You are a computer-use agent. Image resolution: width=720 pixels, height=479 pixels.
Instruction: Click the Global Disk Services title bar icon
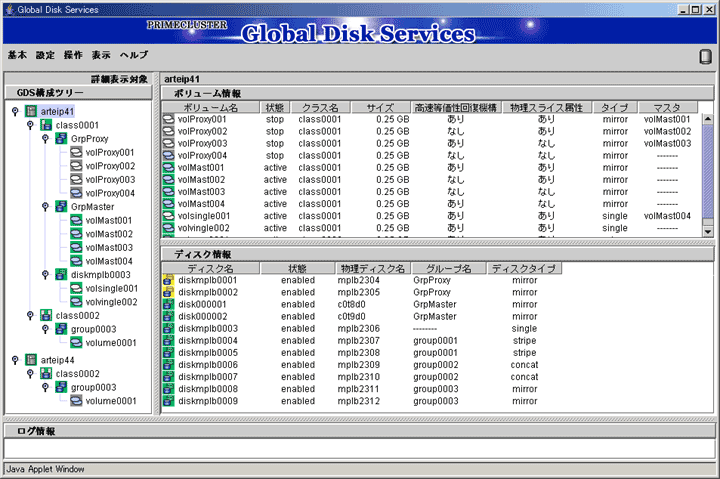click(x=10, y=9)
